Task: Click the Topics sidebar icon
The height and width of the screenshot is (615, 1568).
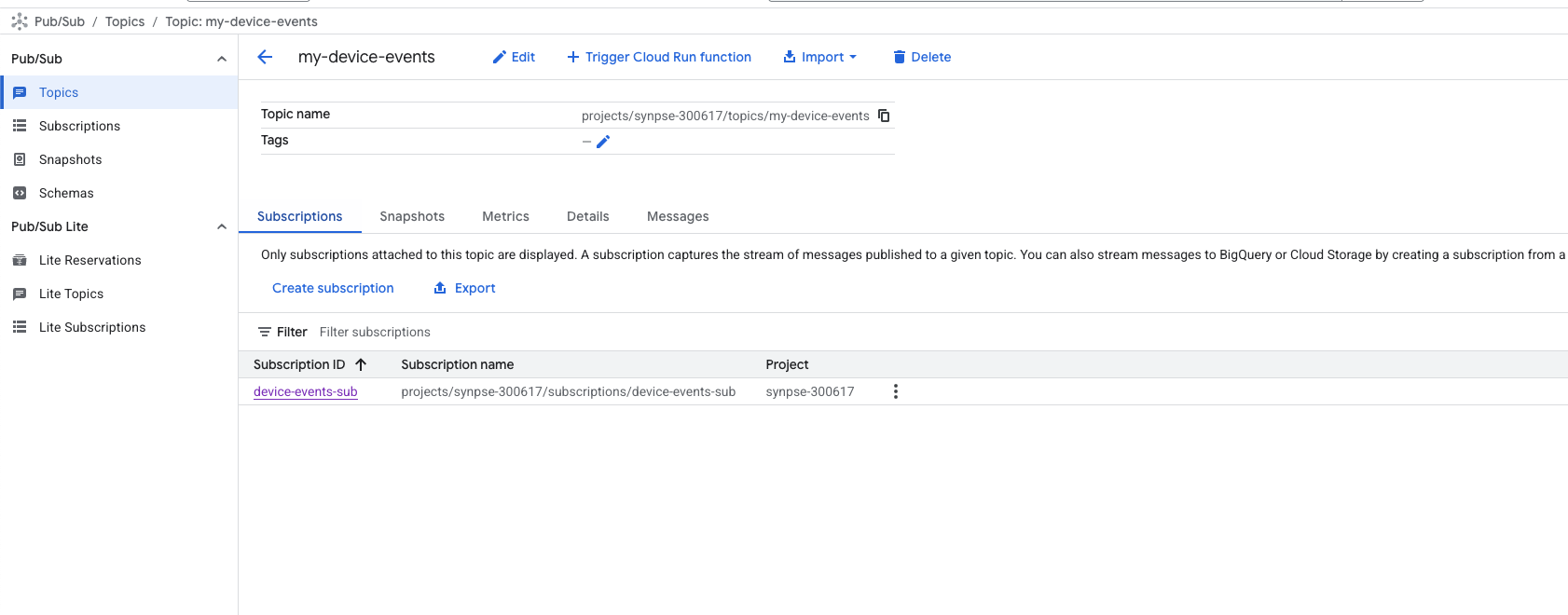Action: [20, 92]
